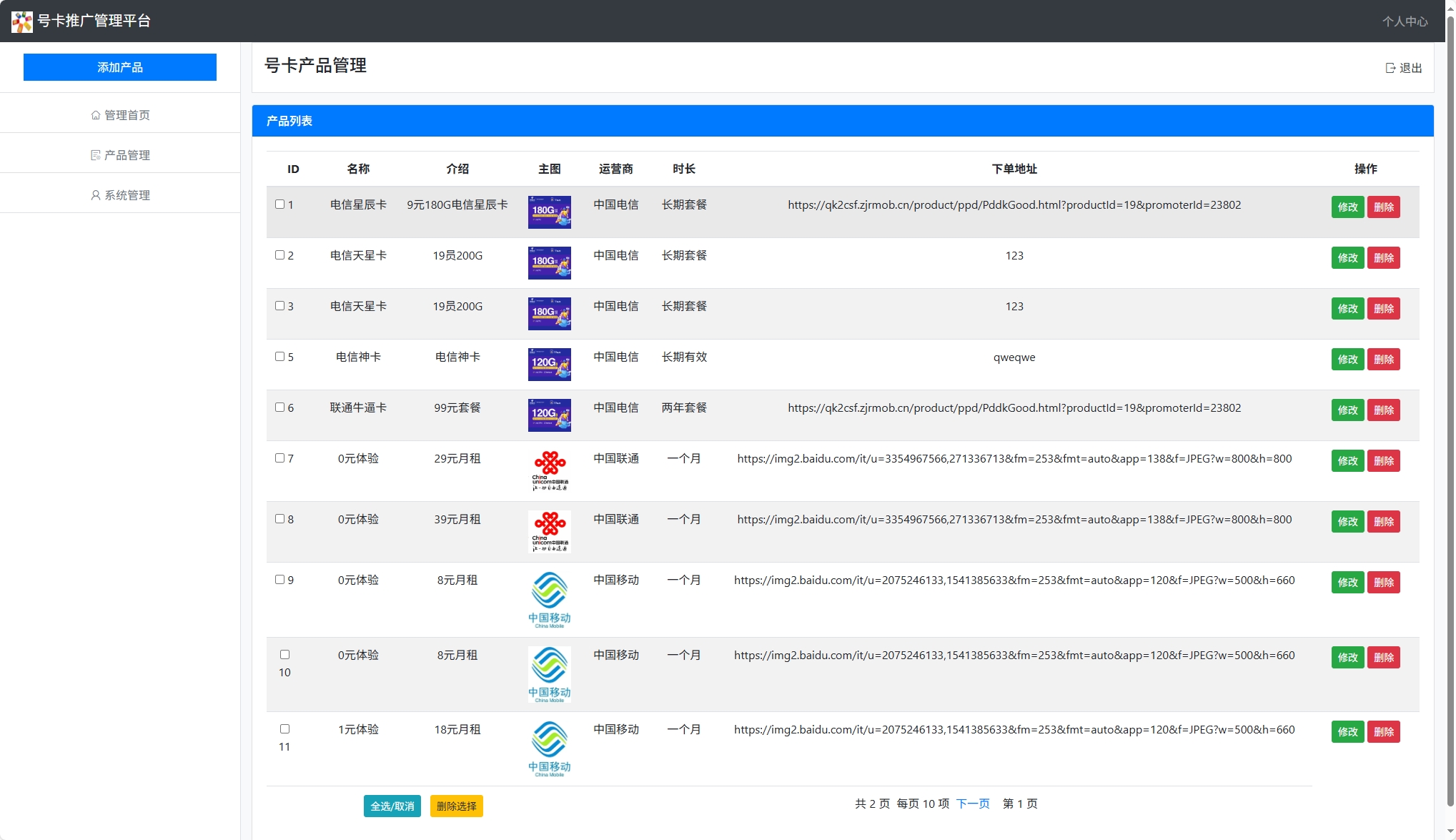Viewport: 1456px width, 840px height.
Task: Check the checkbox for product ID 9
Action: pyautogui.click(x=280, y=580)
